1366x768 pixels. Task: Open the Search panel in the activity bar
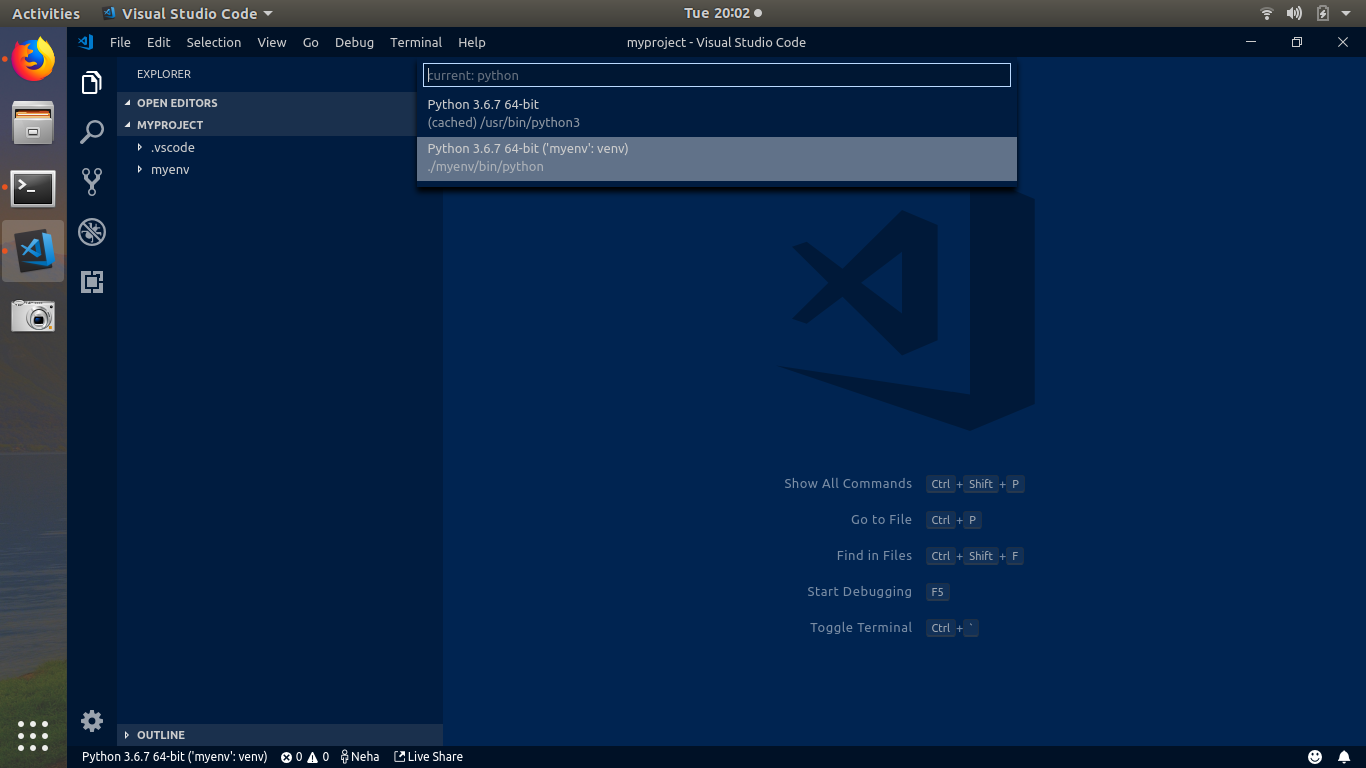tap(92, 131)
